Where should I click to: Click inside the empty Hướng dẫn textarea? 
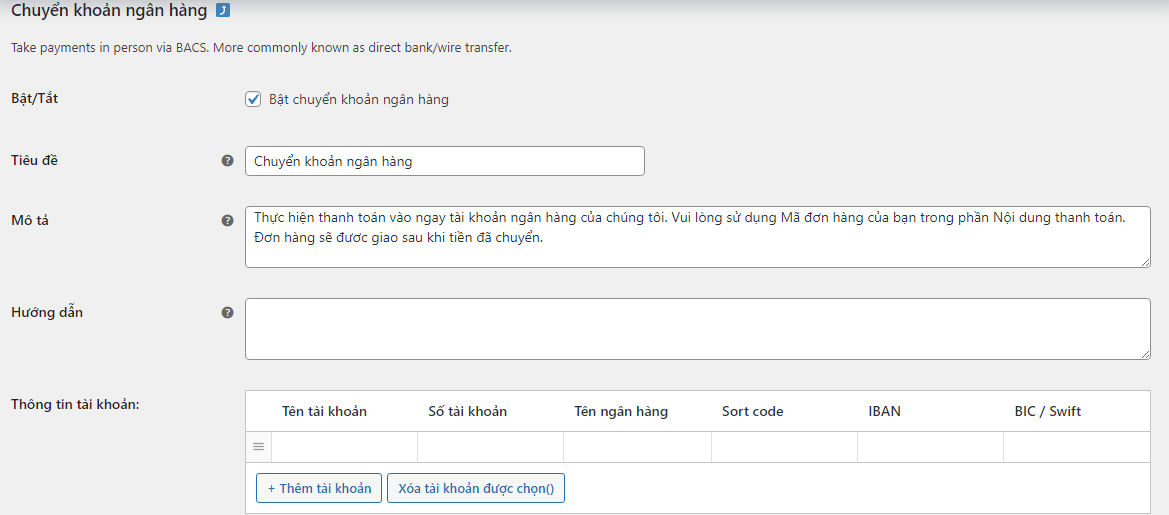tap(696, 328)
